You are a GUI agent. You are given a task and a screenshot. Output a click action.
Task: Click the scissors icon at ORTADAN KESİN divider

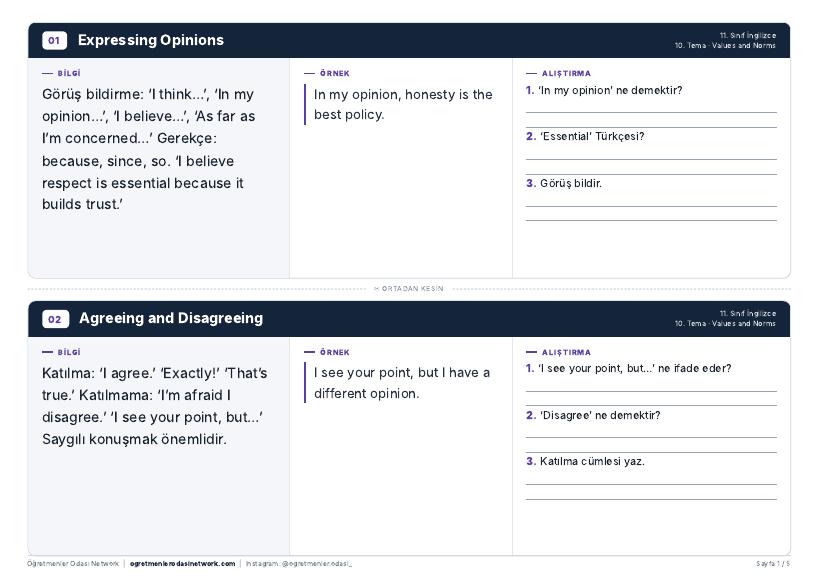coord(377,289)
